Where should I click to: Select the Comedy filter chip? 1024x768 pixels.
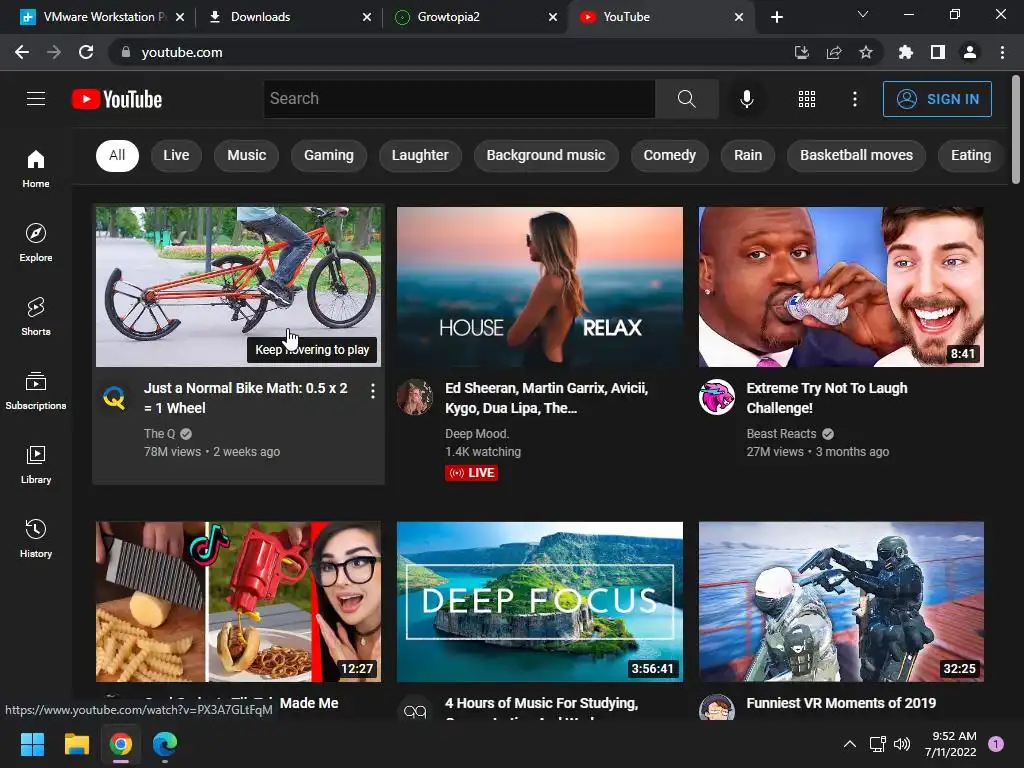tap(669, 155)
